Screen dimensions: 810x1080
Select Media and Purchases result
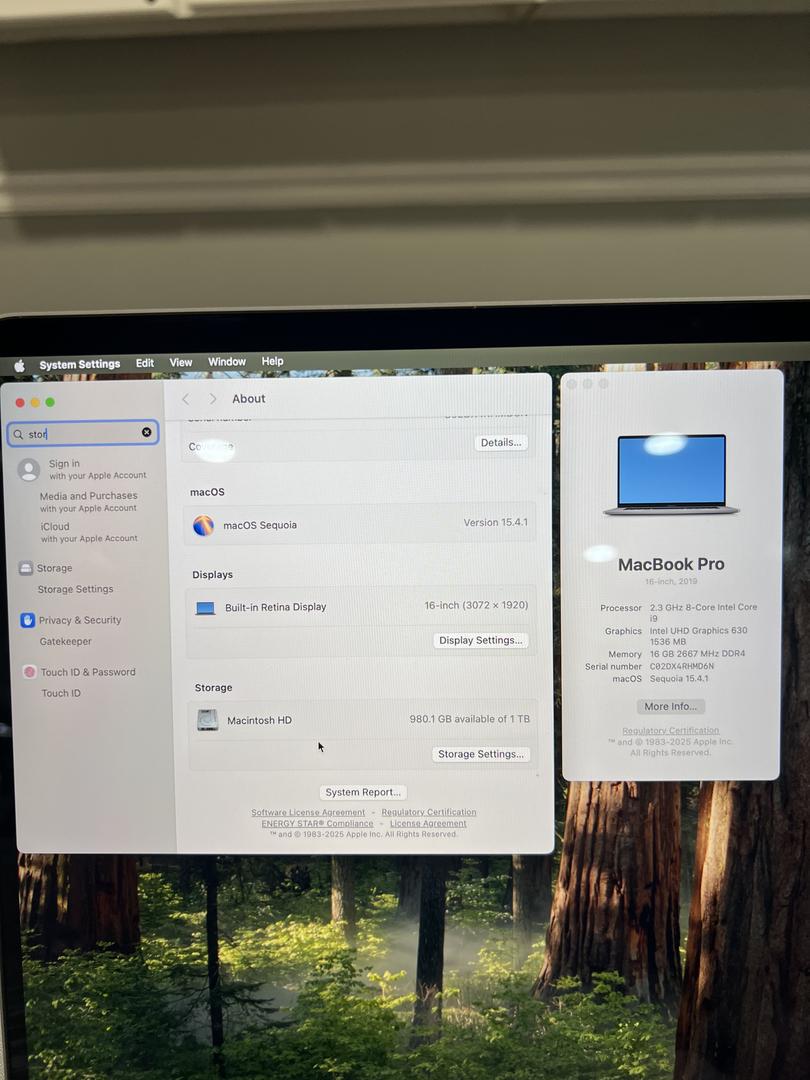pos(88,501)
